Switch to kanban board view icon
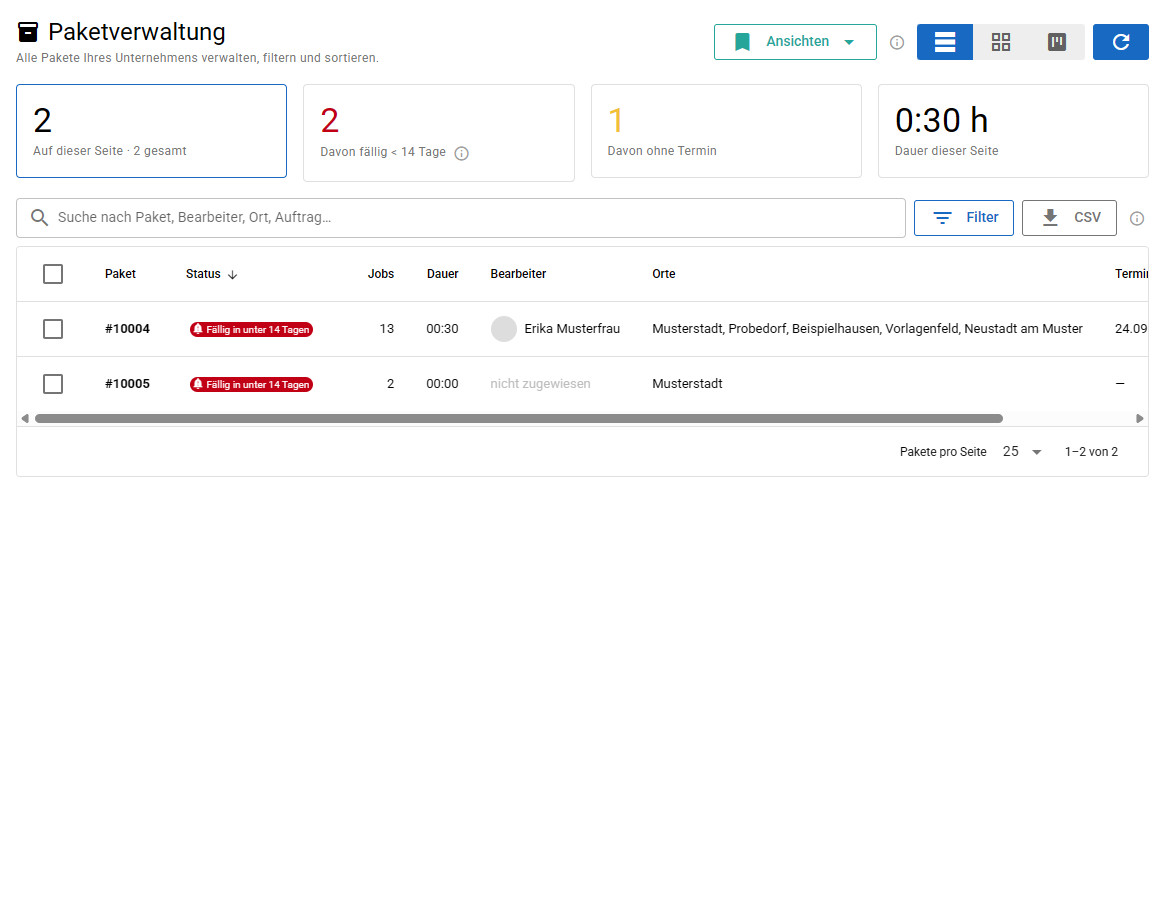 tap(1057, 42)
